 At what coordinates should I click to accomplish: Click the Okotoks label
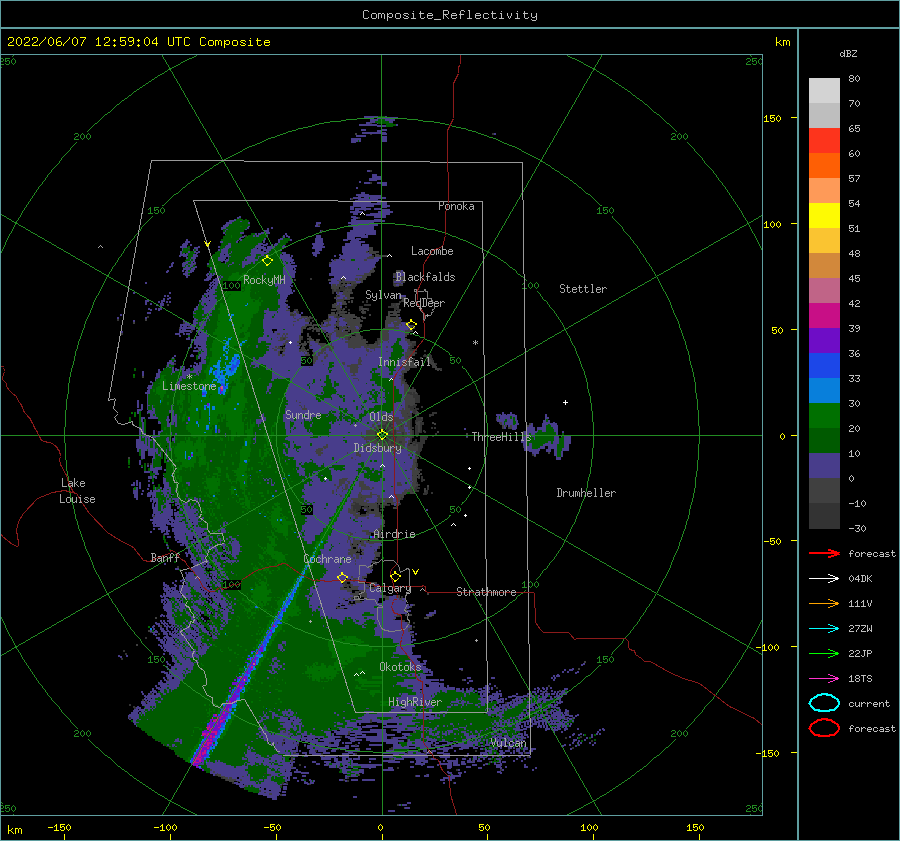point(400,666)
